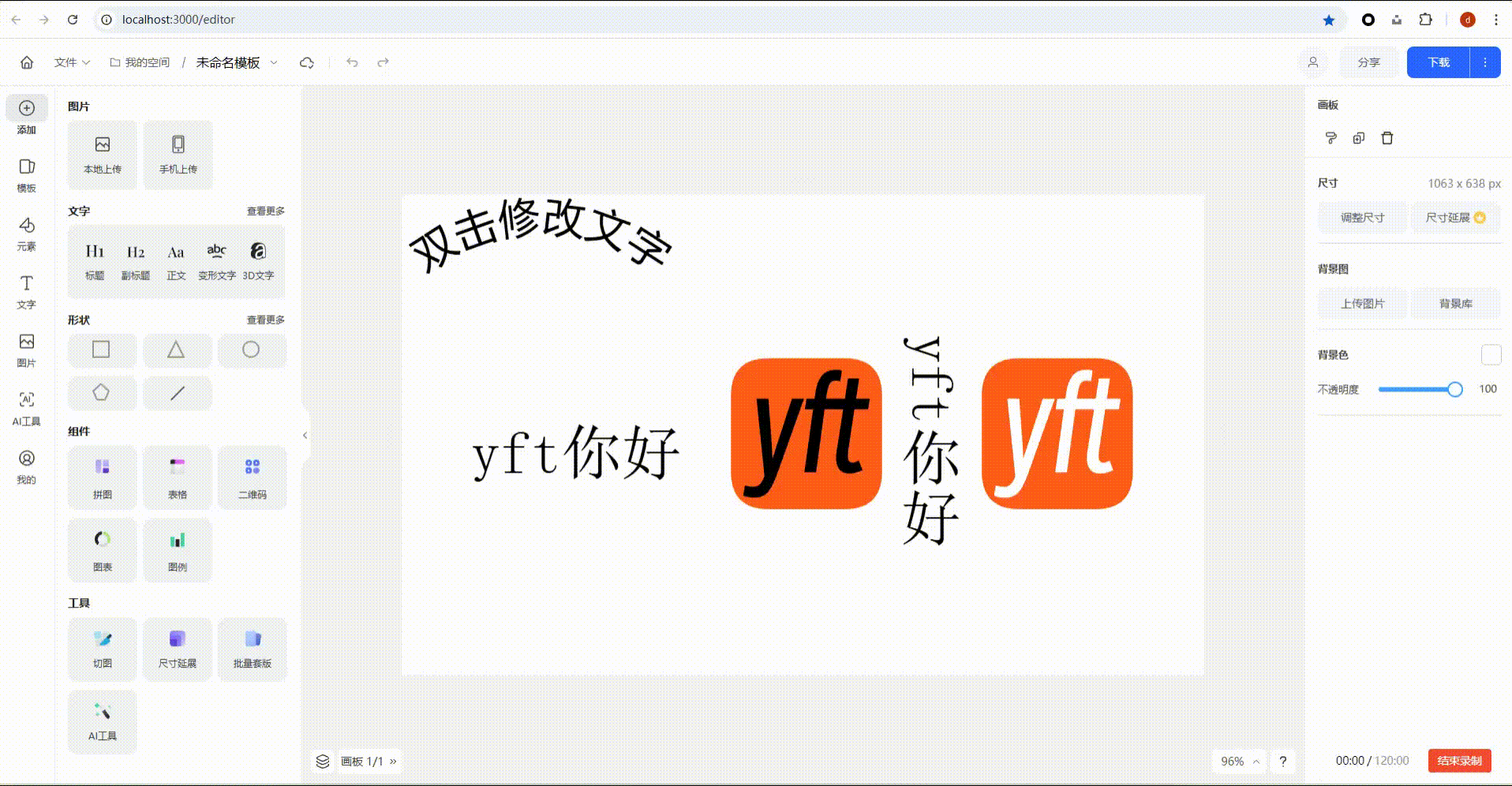Open the zoom level dropdown beside 96%
The height and width of the screenshot is (786, 1512).
(x=1255, y=761)
